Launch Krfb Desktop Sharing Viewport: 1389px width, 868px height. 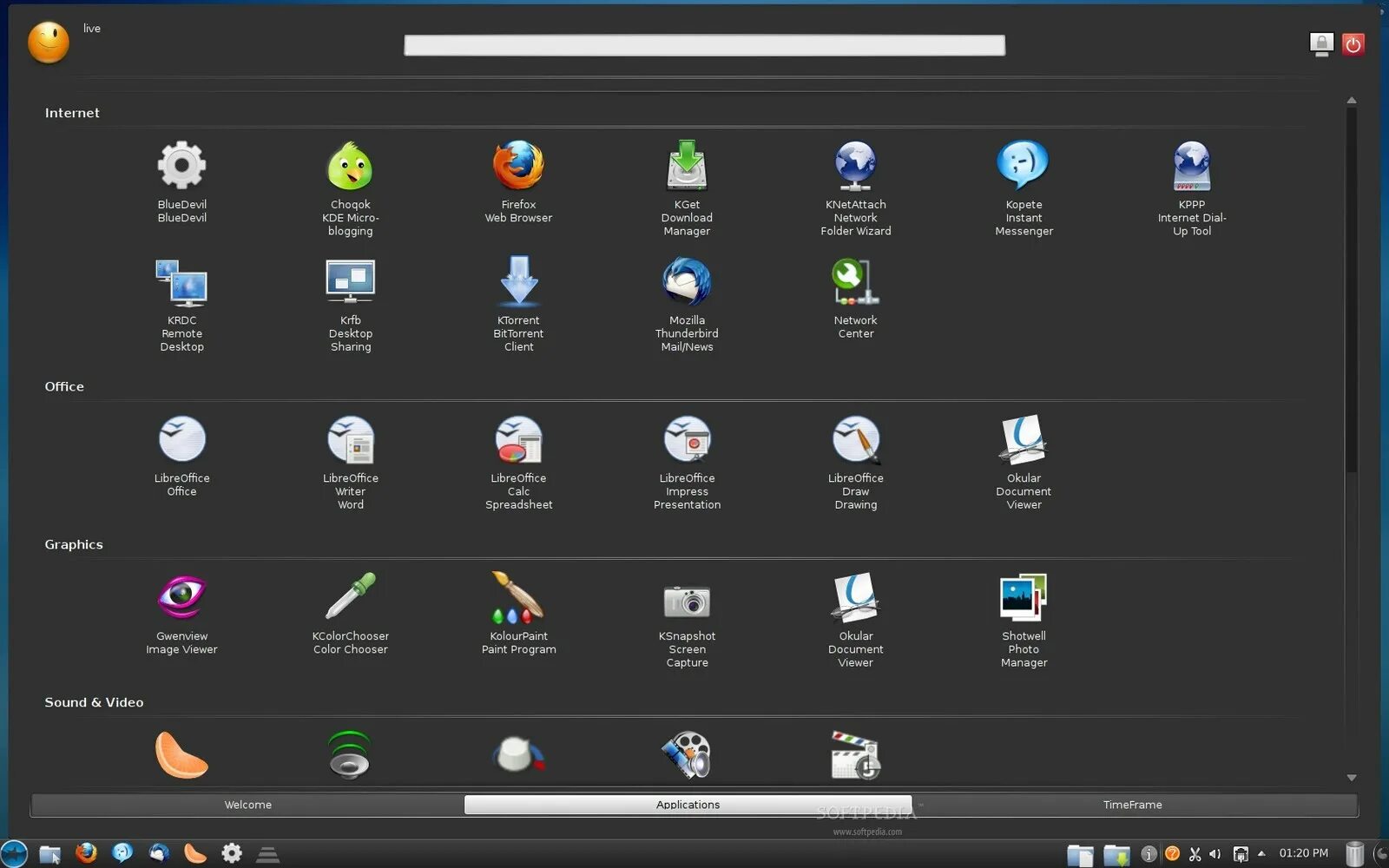tap(350, 304)
